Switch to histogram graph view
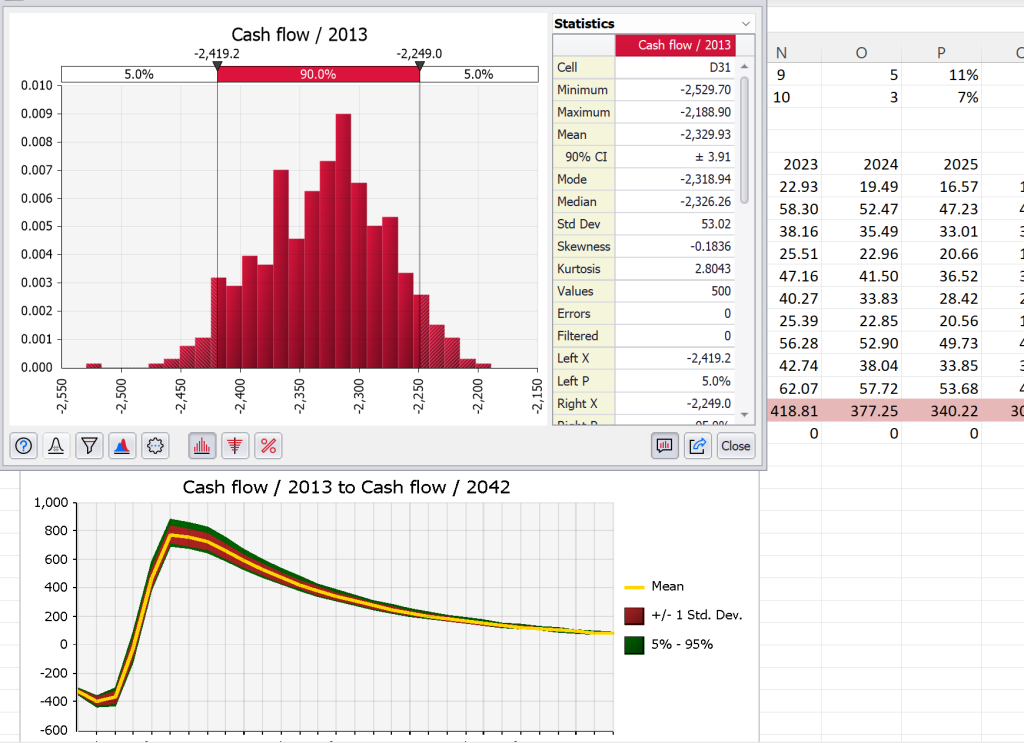Viewport: 1024px width, 743px height. [202, 446]
